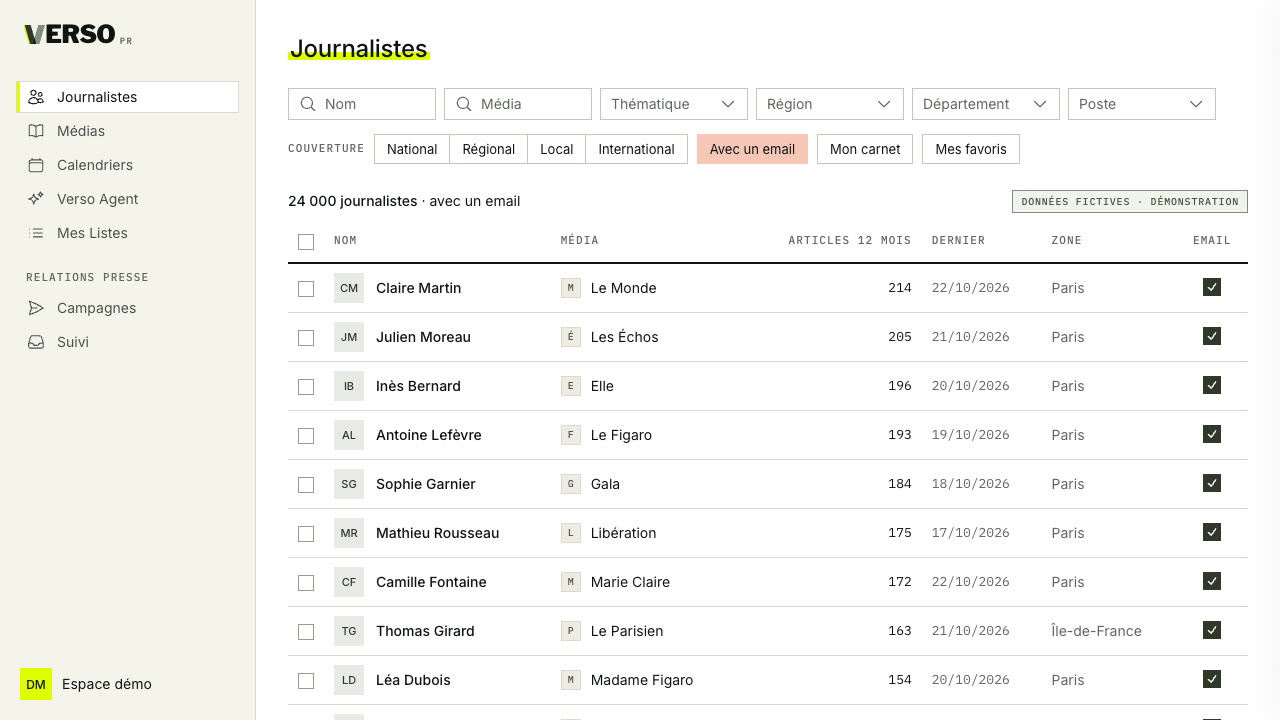Click the CM avatar for Claire Martin
The width and height of the screenshot is (1280, 720).
(x=349, y=288)
